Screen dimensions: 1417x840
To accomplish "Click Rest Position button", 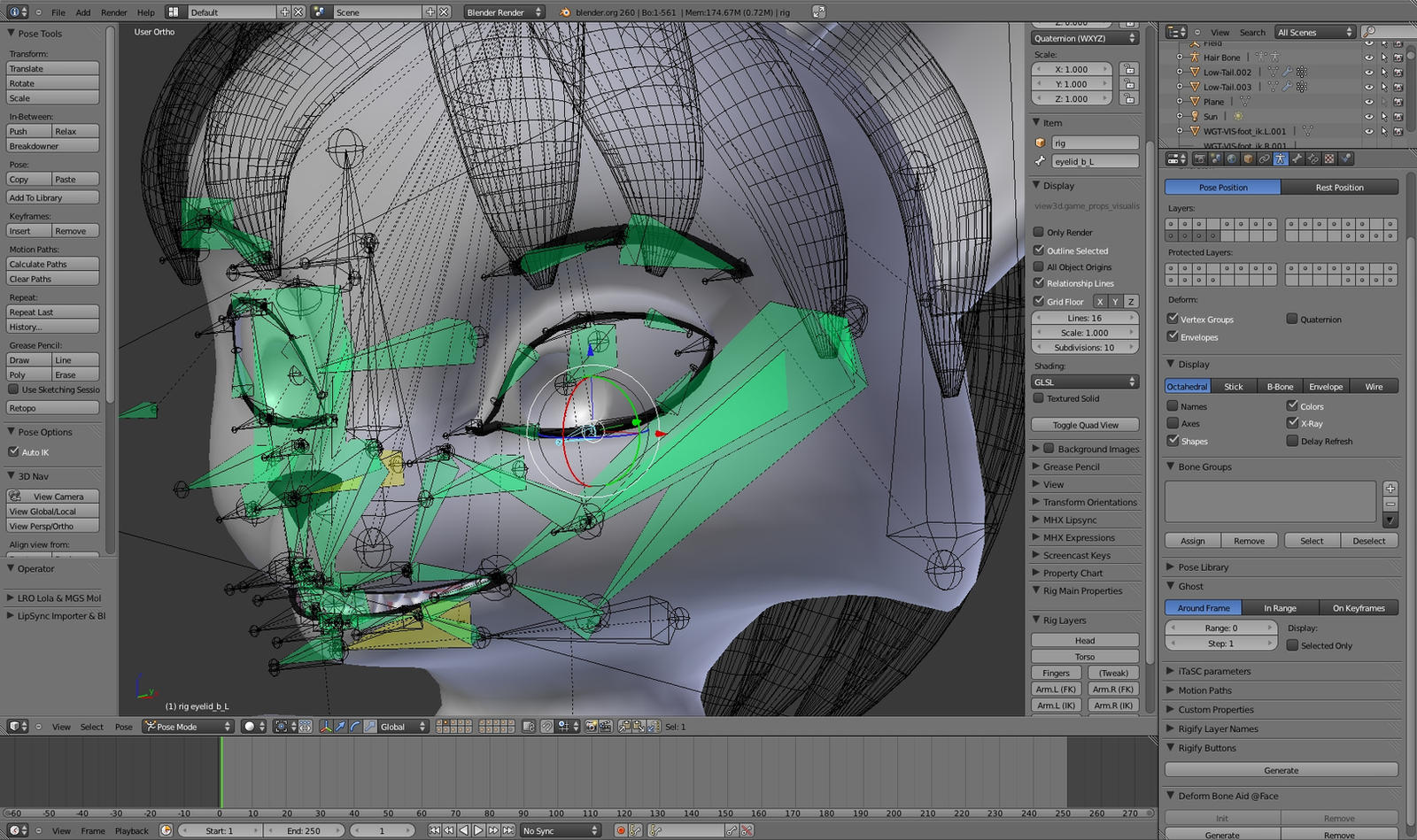I will (1339, 187).
